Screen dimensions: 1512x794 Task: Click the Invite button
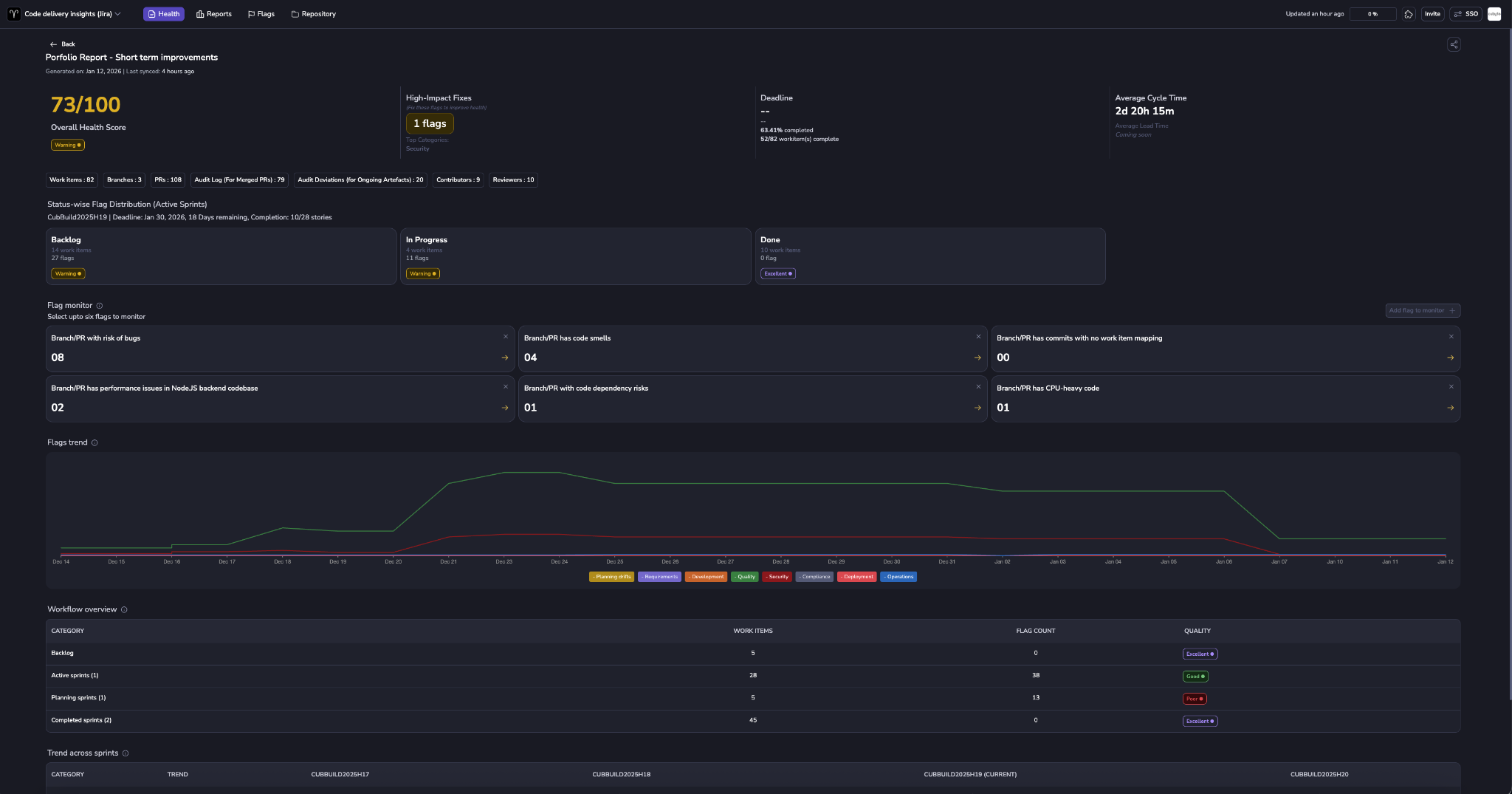point(1432,14)
